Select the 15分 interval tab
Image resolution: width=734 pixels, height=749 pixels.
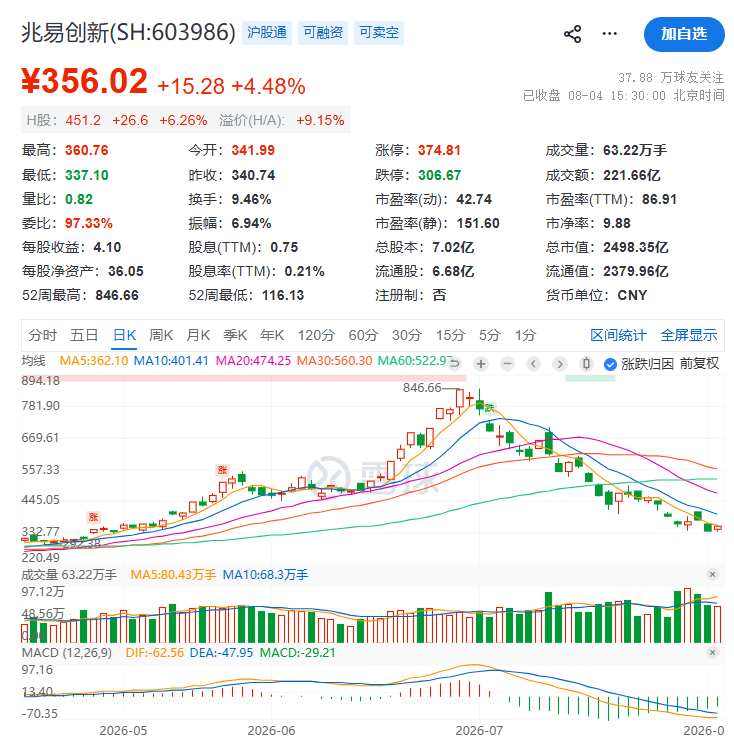coord(450,335)
